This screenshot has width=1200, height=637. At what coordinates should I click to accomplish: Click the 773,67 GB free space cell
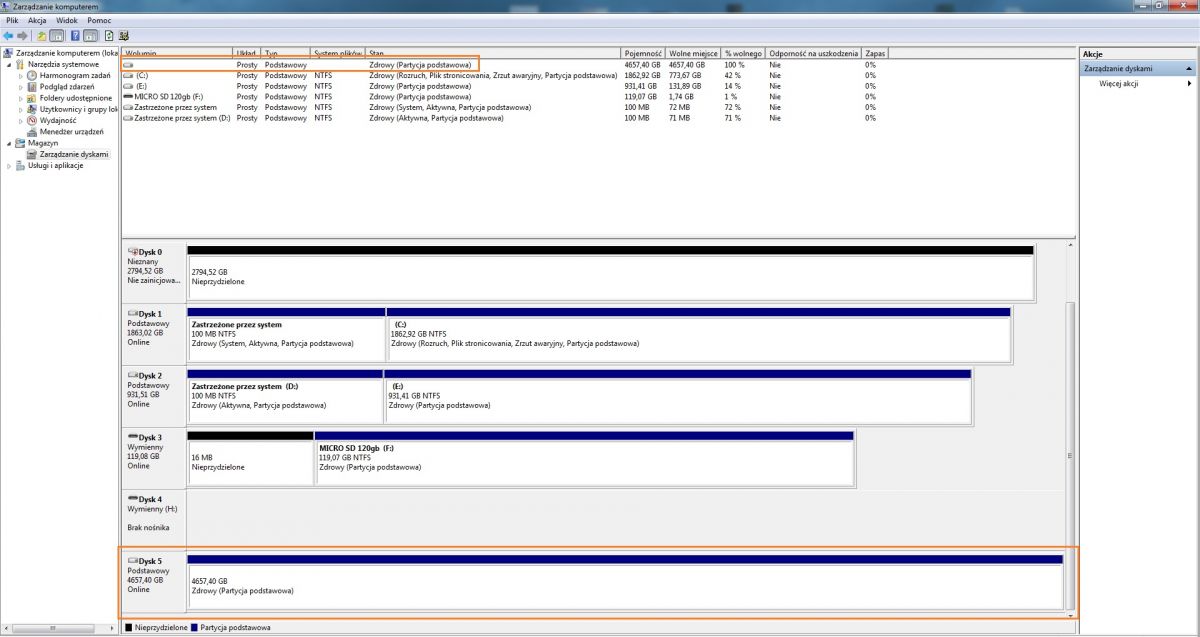pos(685,75)
